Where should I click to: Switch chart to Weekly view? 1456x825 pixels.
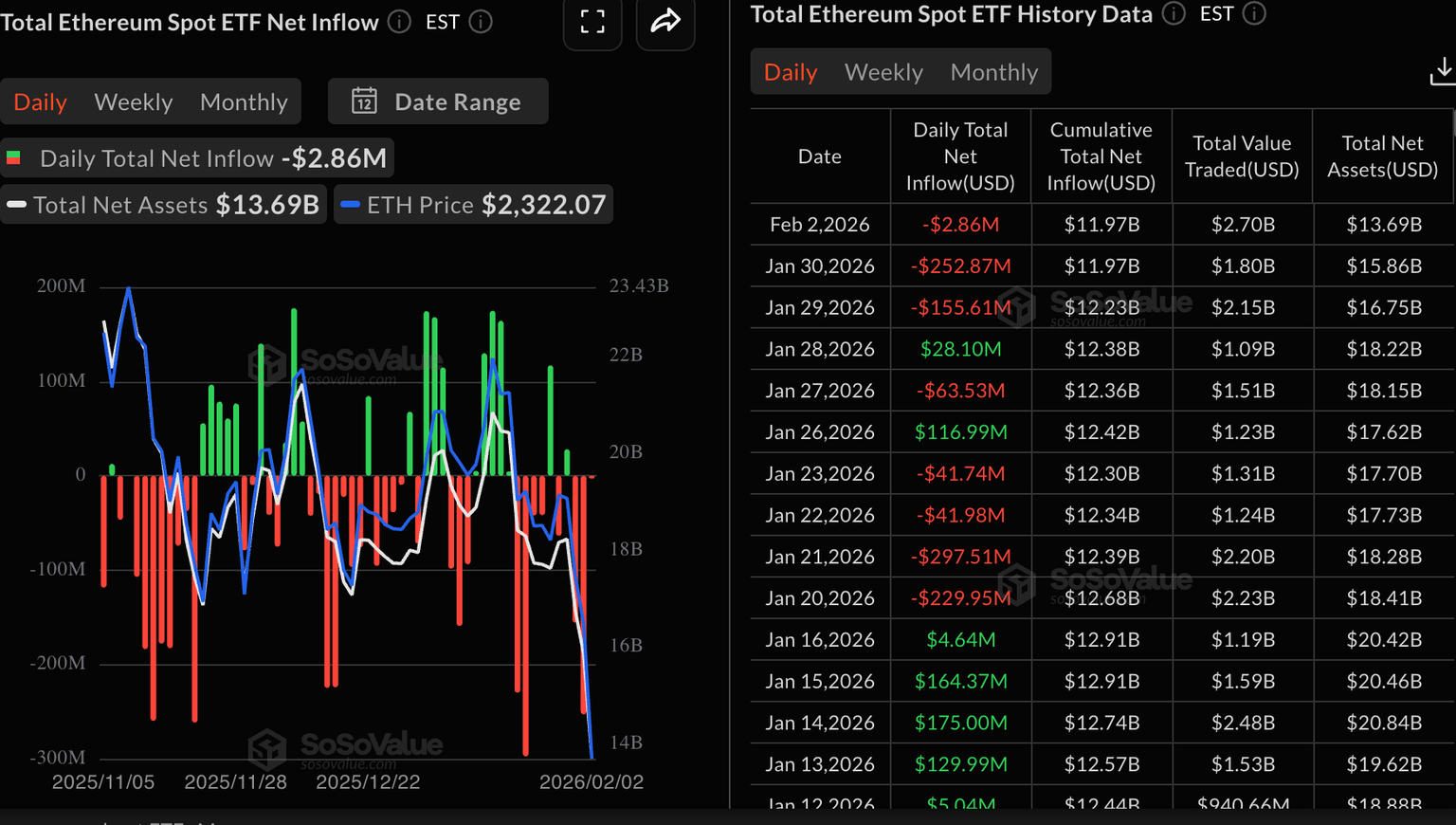coord(134,102)
